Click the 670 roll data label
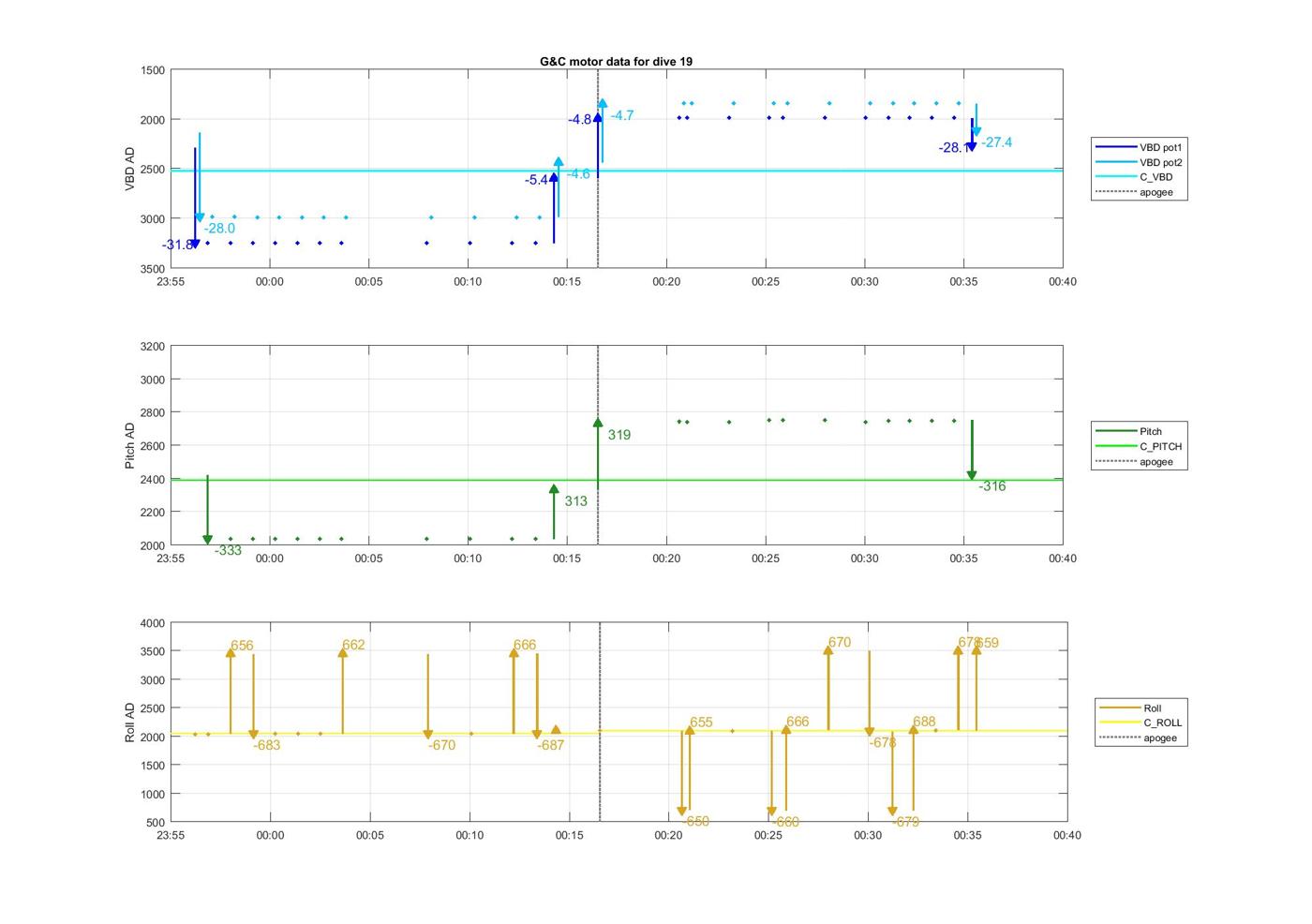1312x924 pixels. point(840,643)
